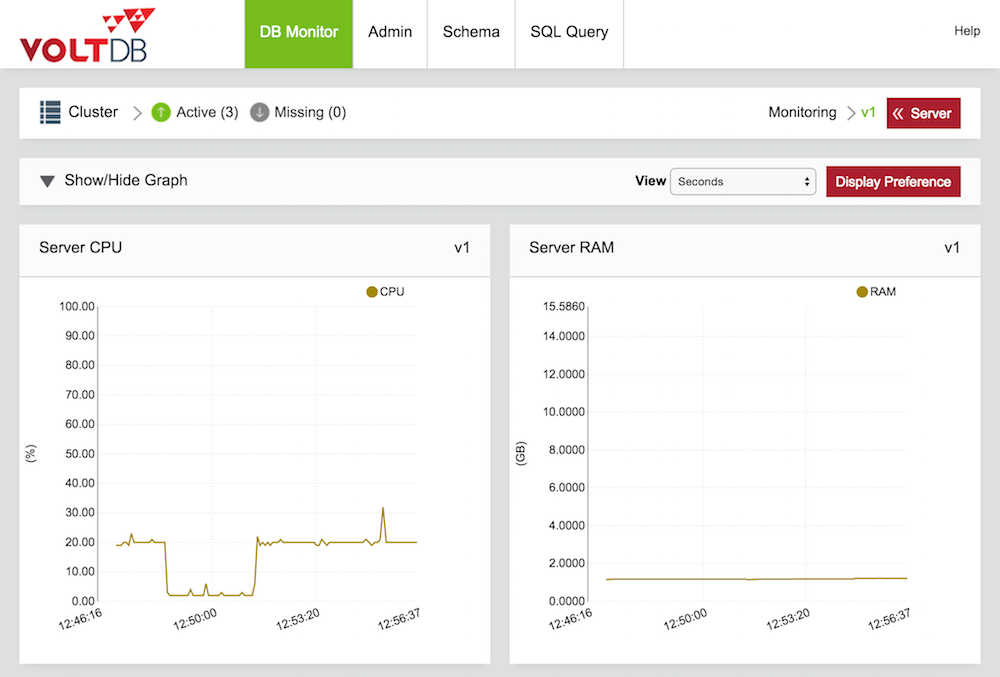Viewport: 1000px width, 677px height.
Task: Open the Admin tab
Action: pos(390,32)
